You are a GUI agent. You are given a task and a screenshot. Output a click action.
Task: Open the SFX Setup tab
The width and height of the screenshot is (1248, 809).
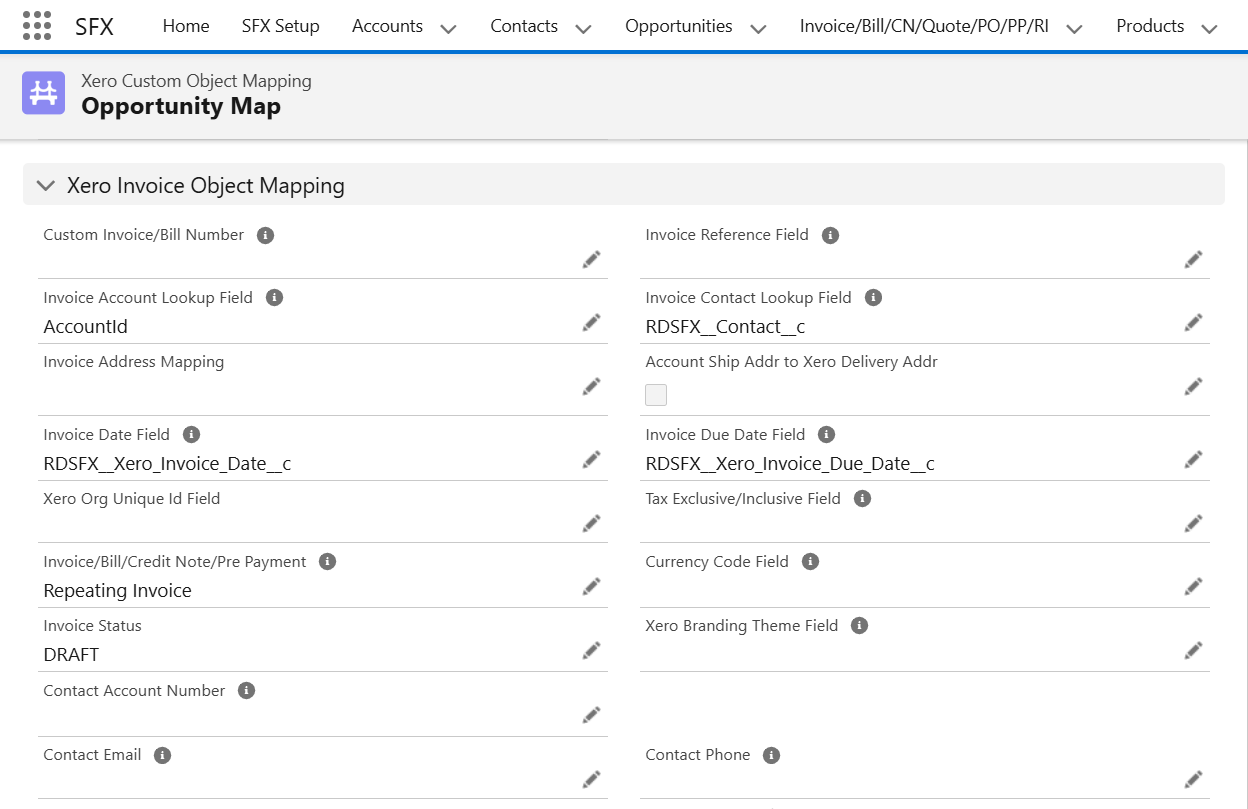[280, 26]
